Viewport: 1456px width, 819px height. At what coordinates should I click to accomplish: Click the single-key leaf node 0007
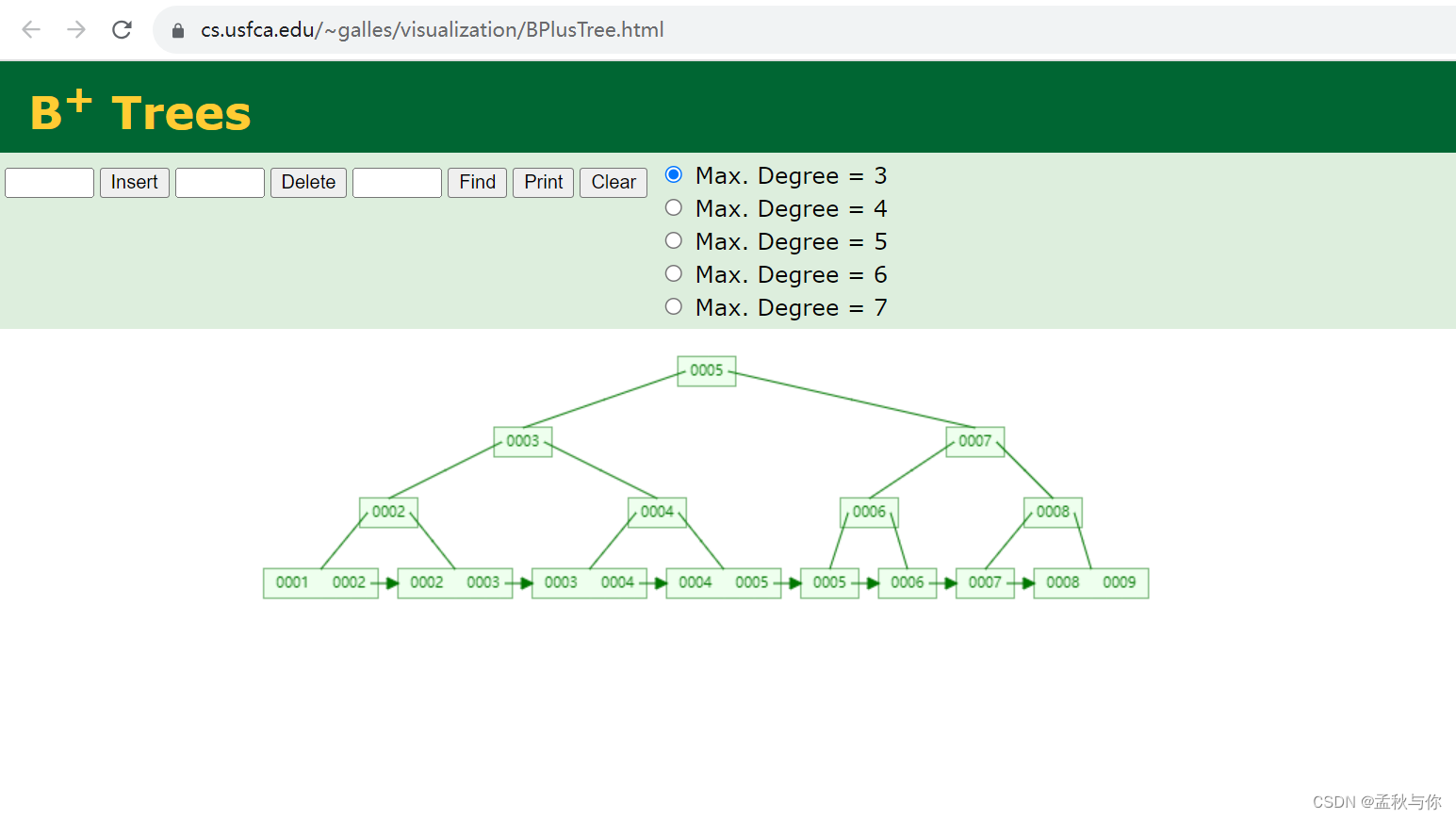(x=985, y=582)
